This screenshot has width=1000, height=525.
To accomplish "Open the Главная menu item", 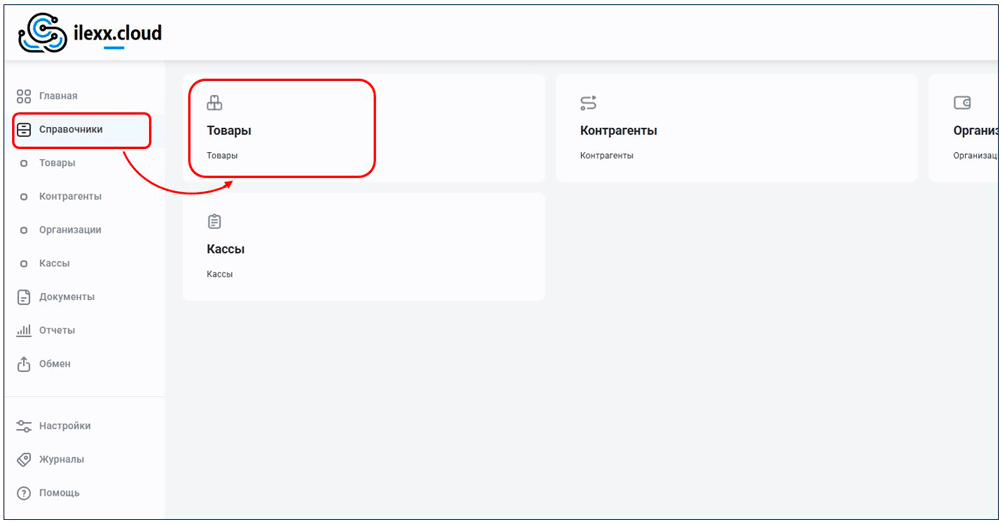I will coord(58,96).
